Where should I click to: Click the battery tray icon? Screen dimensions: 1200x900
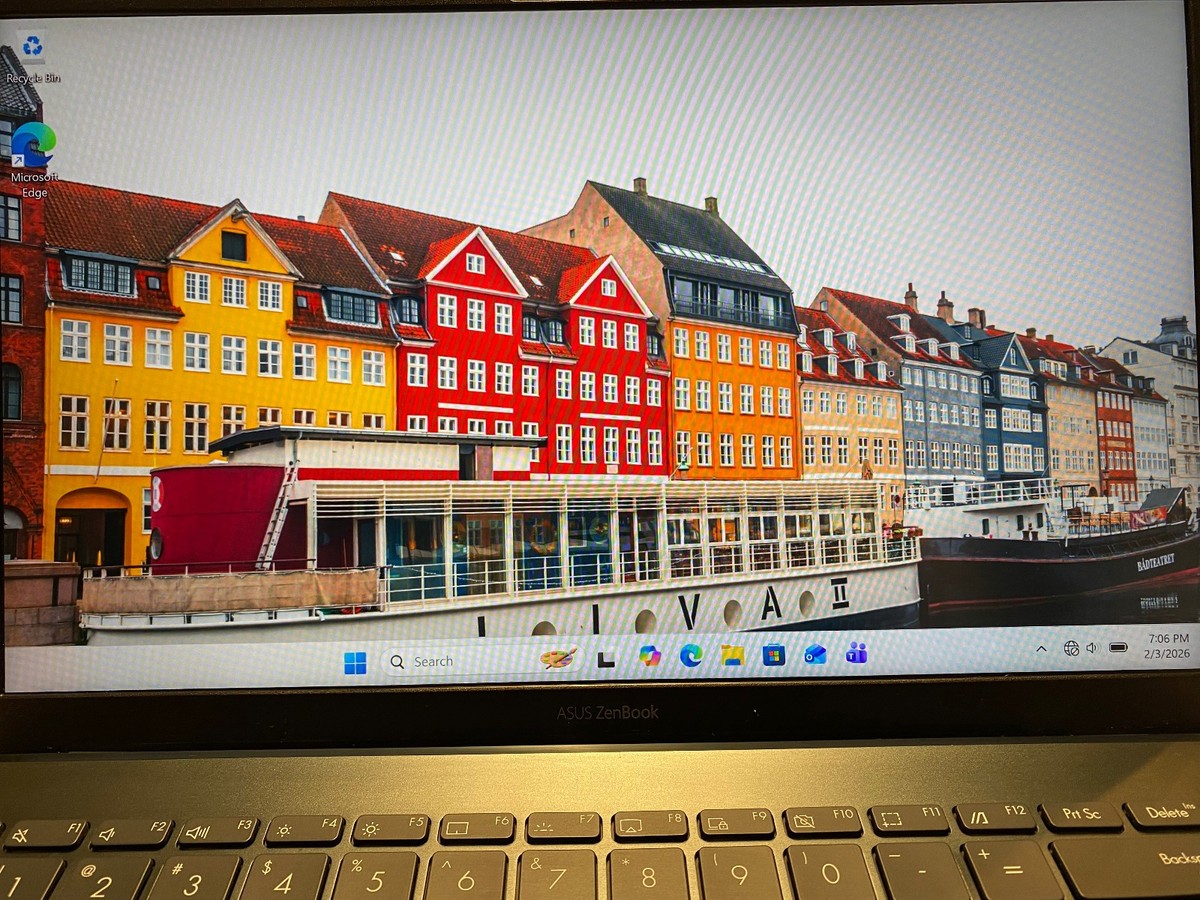coord(1118,647)
